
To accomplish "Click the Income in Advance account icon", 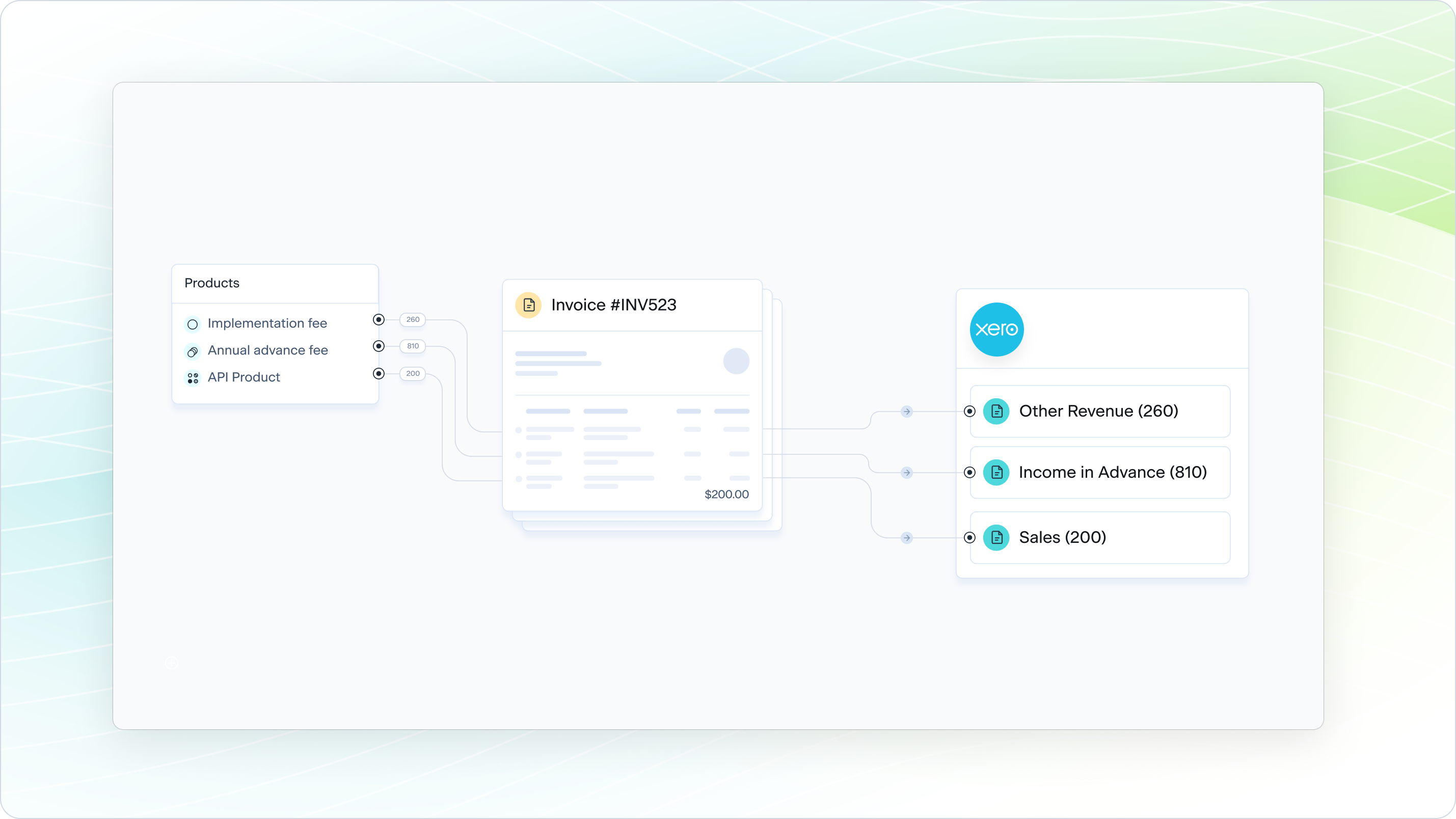I will point(997,472).
